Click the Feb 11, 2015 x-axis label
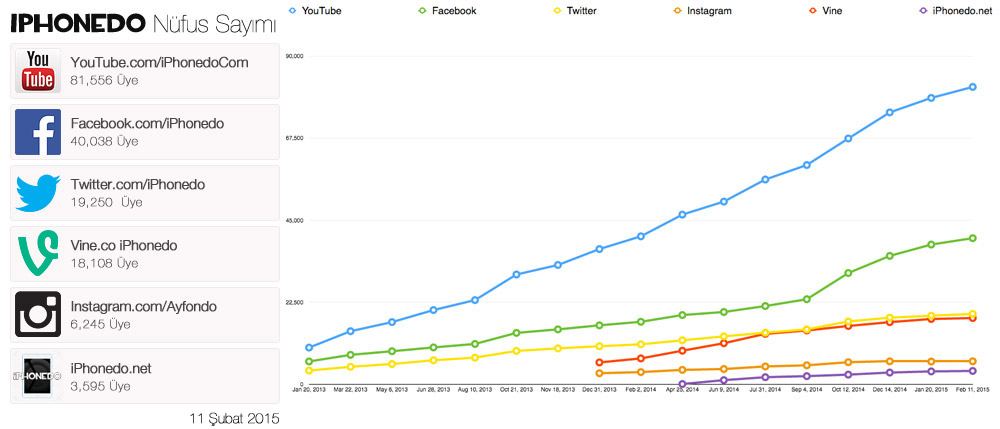1000x429 pixels. click(x=973, y=389)
